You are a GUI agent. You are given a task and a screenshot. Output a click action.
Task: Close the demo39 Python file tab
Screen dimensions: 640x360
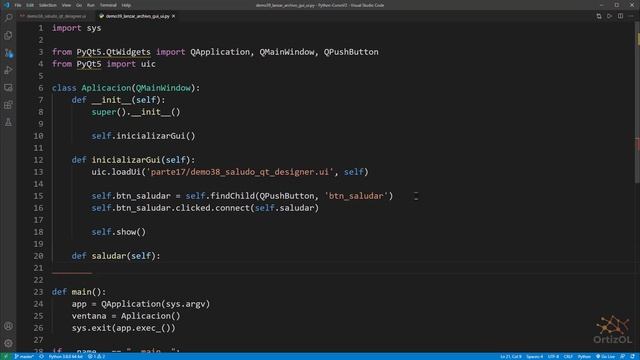173,16
